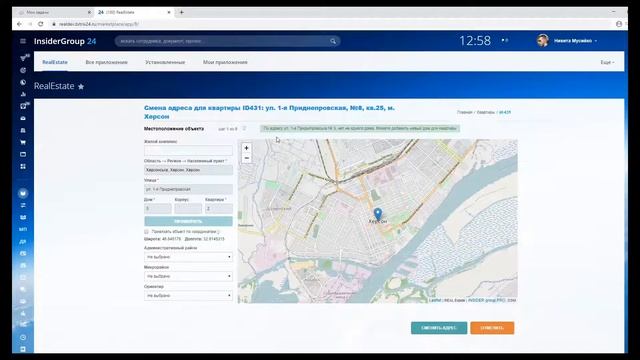Open the МП item in left sidebar
Viewport: 640px width, 360px height.
pos(23,229)
